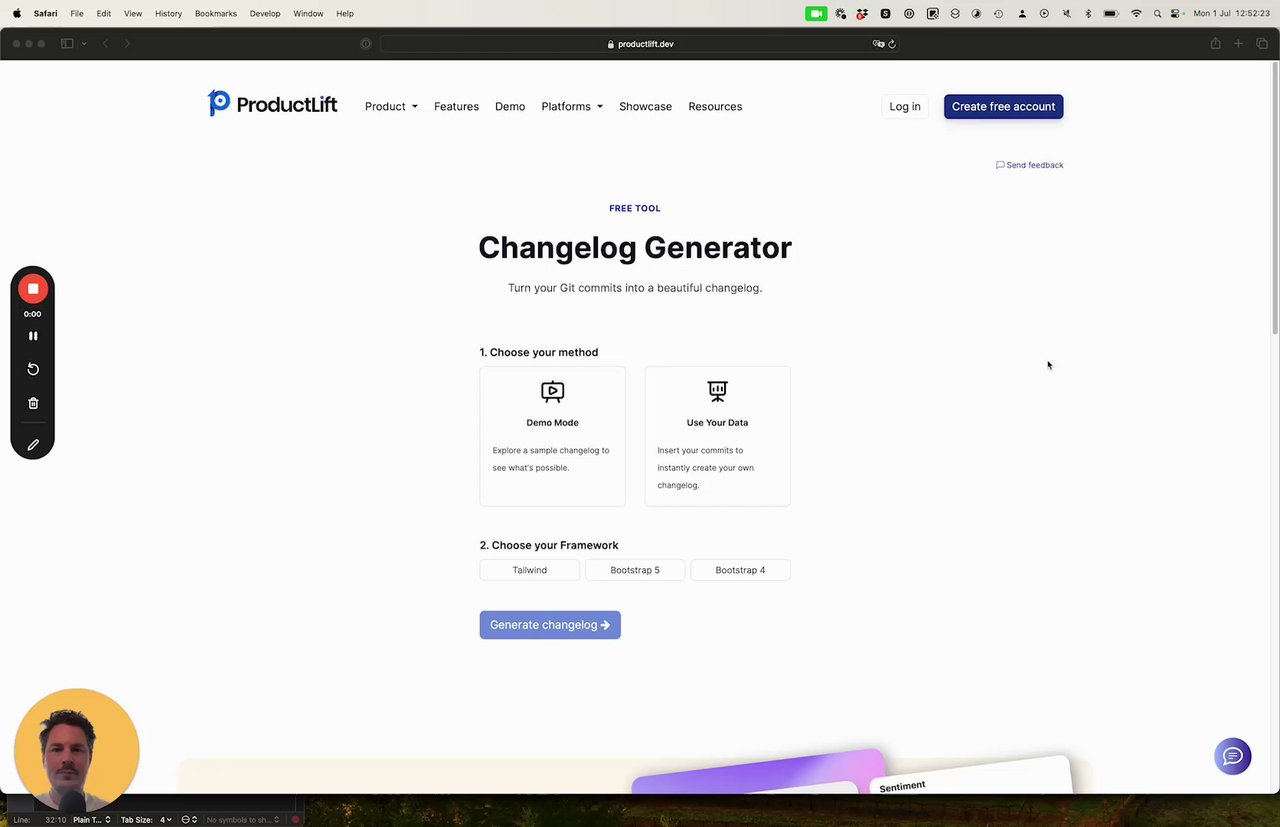
Task: Click the Log in button
Action: [905, 106]
